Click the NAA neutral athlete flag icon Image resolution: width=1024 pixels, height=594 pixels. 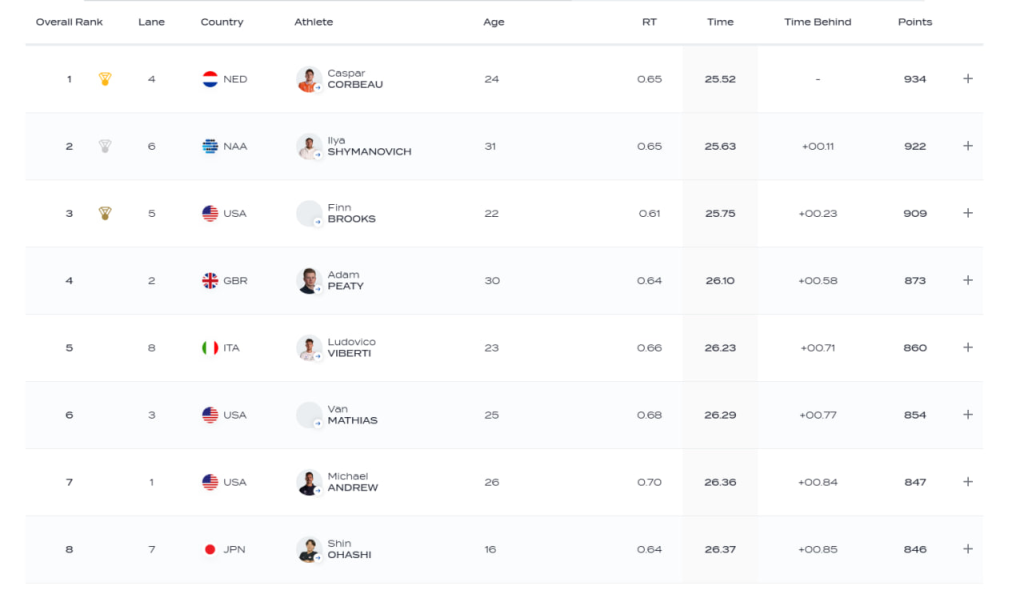pyautogui.click(x=210, y=146)
